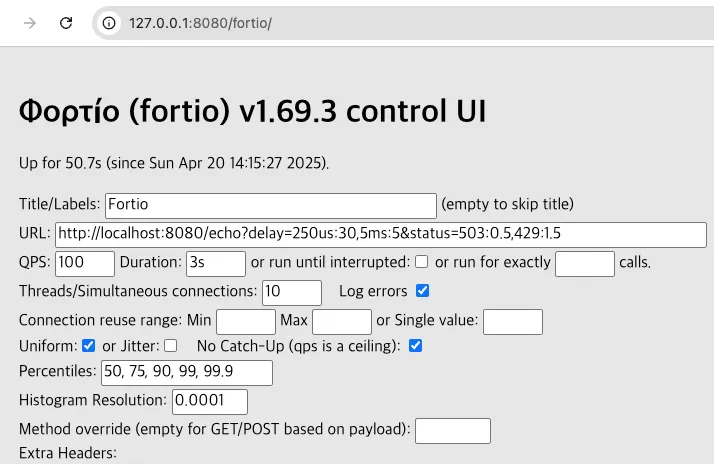Open the site information icon in the address bar
714x464 pixels.
pyautogui.click(x=109, y=23)
